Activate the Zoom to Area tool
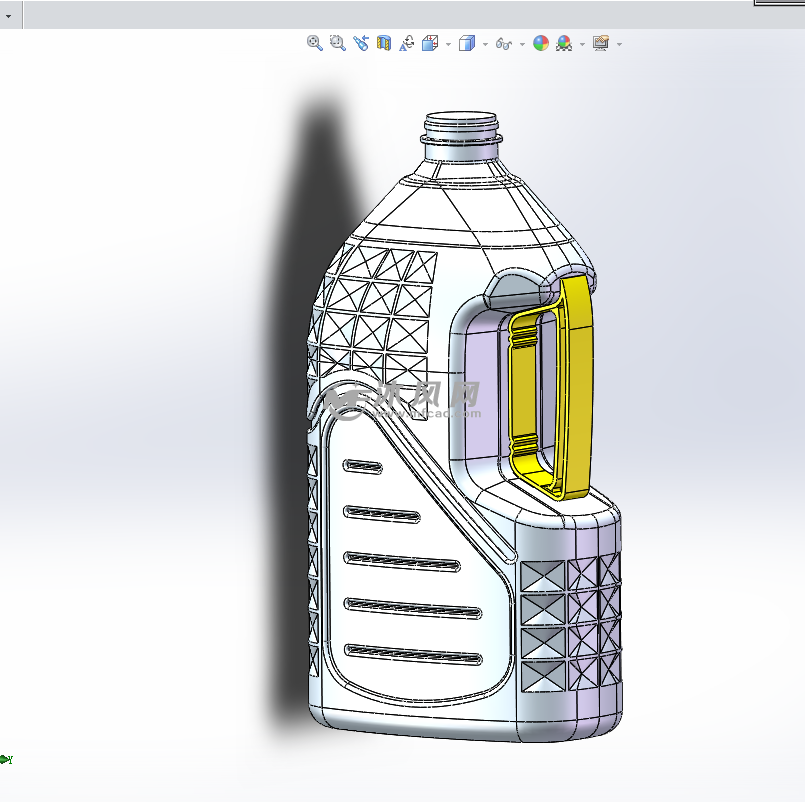The width and height of the screenshot is (805, 802). [336, 44]
